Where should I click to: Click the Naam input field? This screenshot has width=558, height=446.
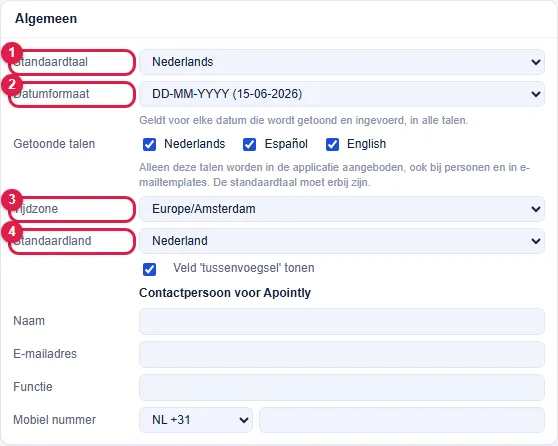pyautogui.click(x=342, y=321)
